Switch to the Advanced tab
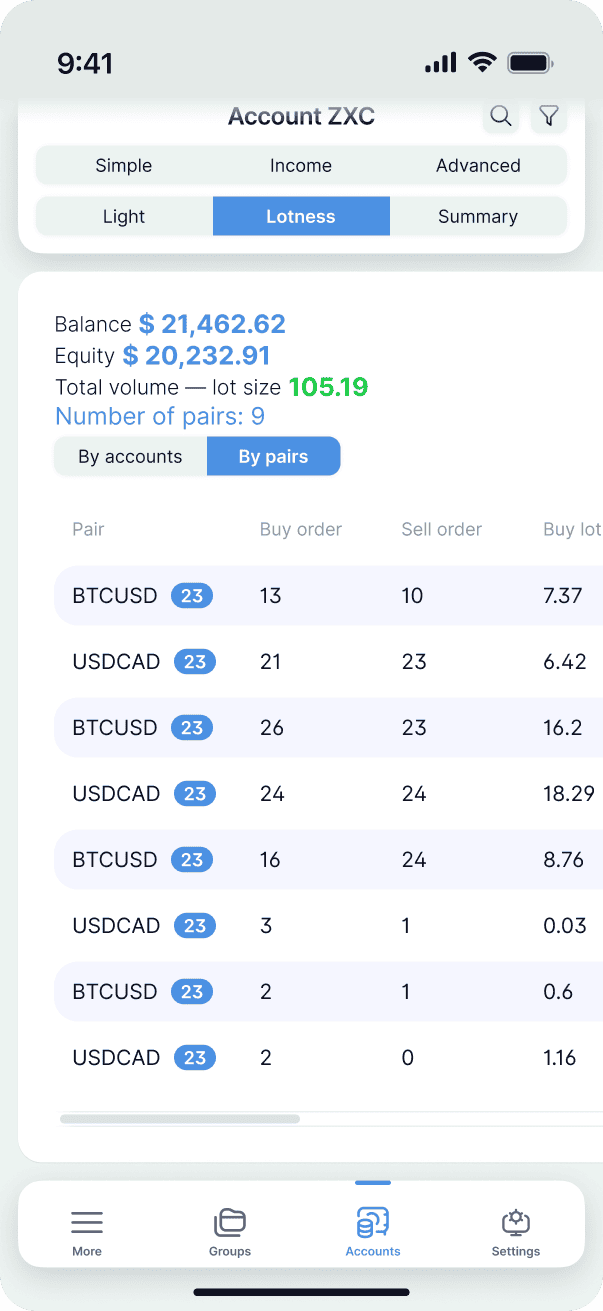 478,166
